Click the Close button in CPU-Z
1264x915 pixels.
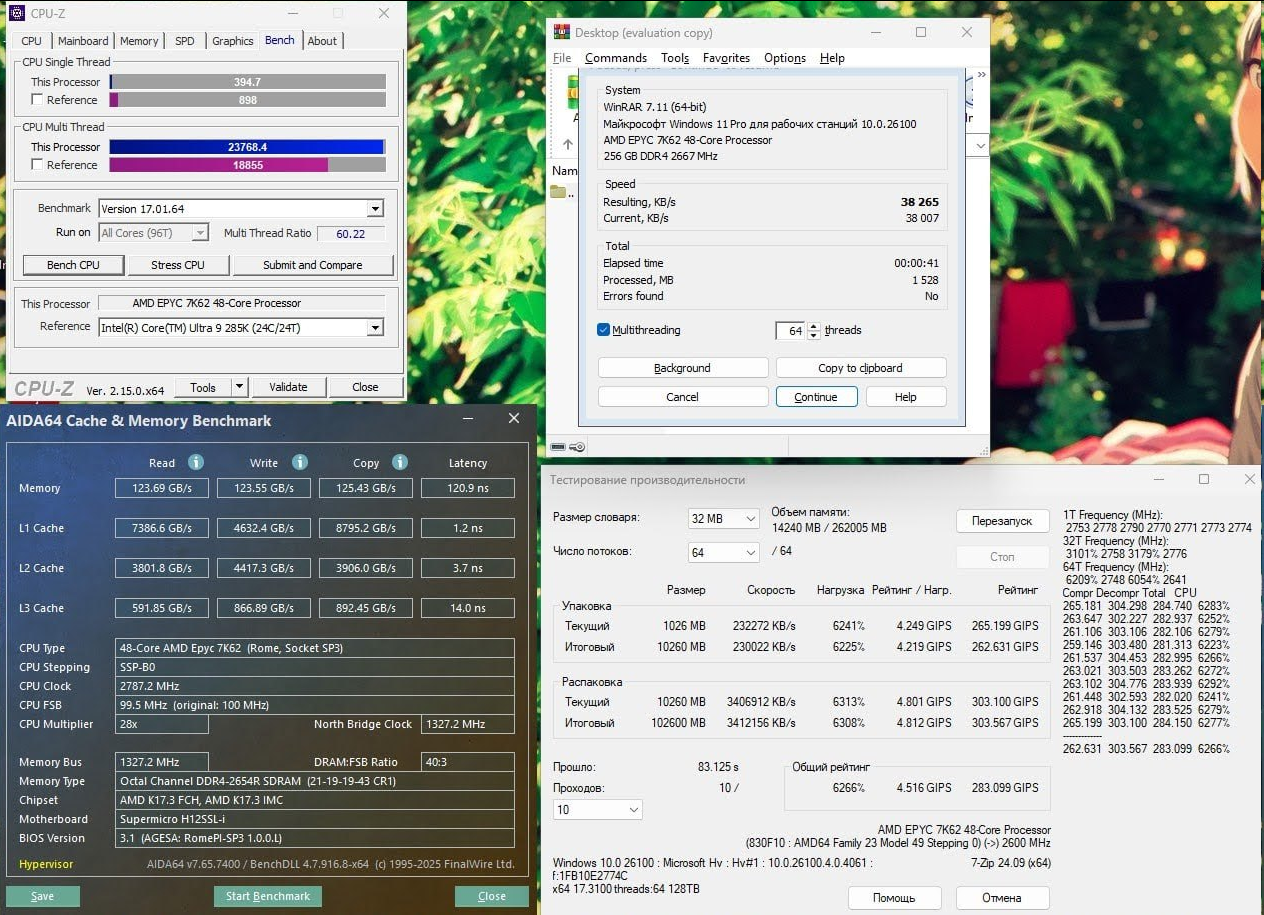tap(365, 387)
